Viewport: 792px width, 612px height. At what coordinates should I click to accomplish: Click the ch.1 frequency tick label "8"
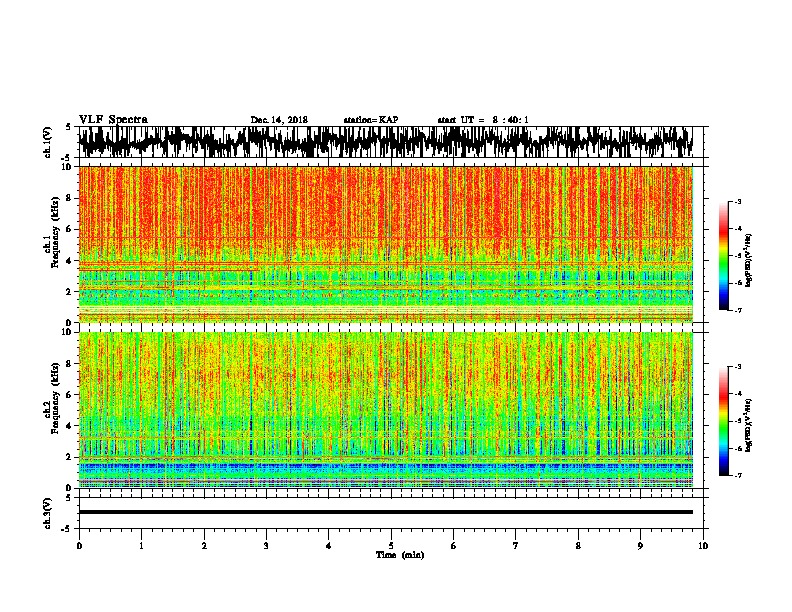(x=70, y=198)
